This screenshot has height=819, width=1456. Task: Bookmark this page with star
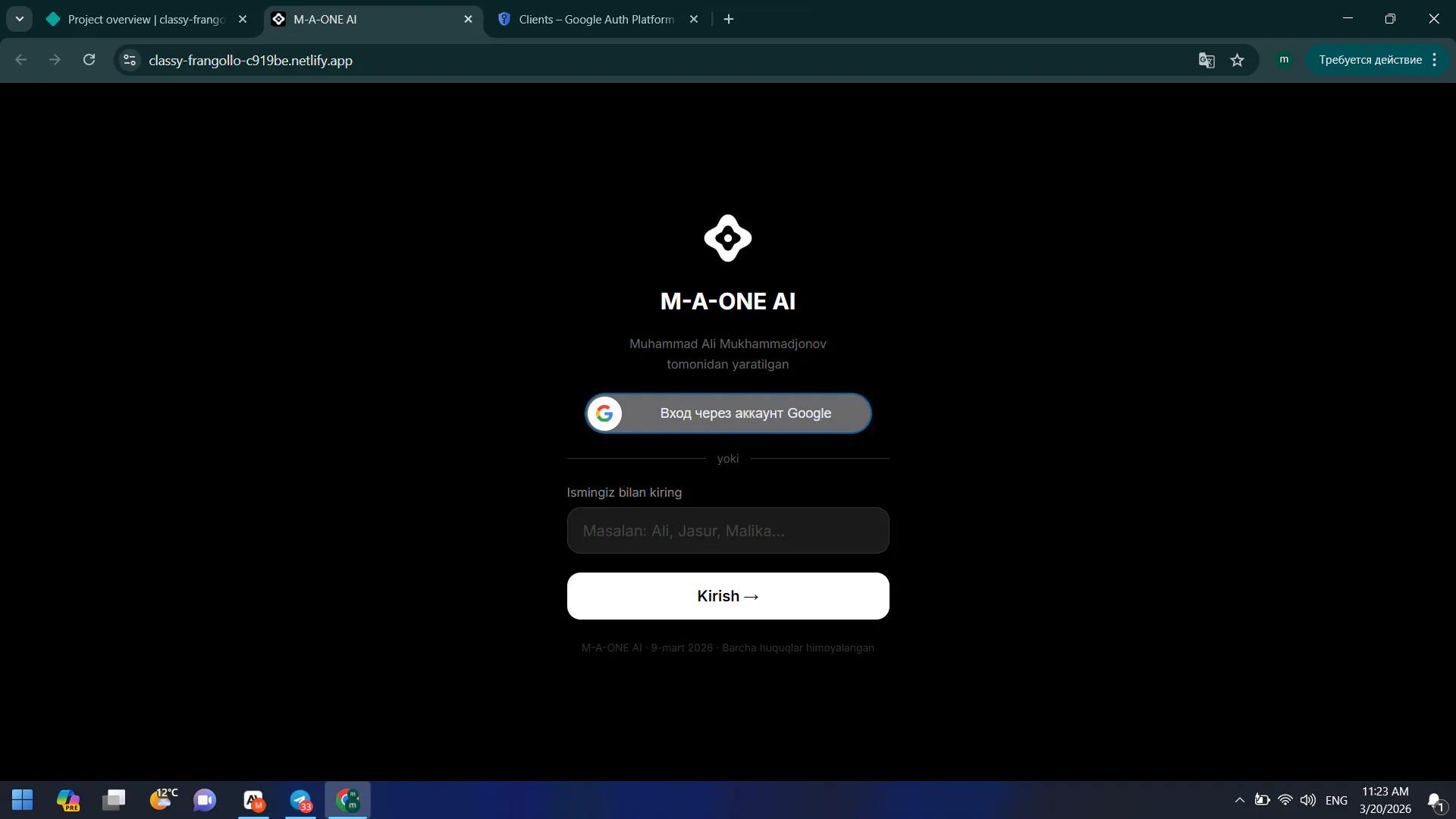click(1238, 60)
